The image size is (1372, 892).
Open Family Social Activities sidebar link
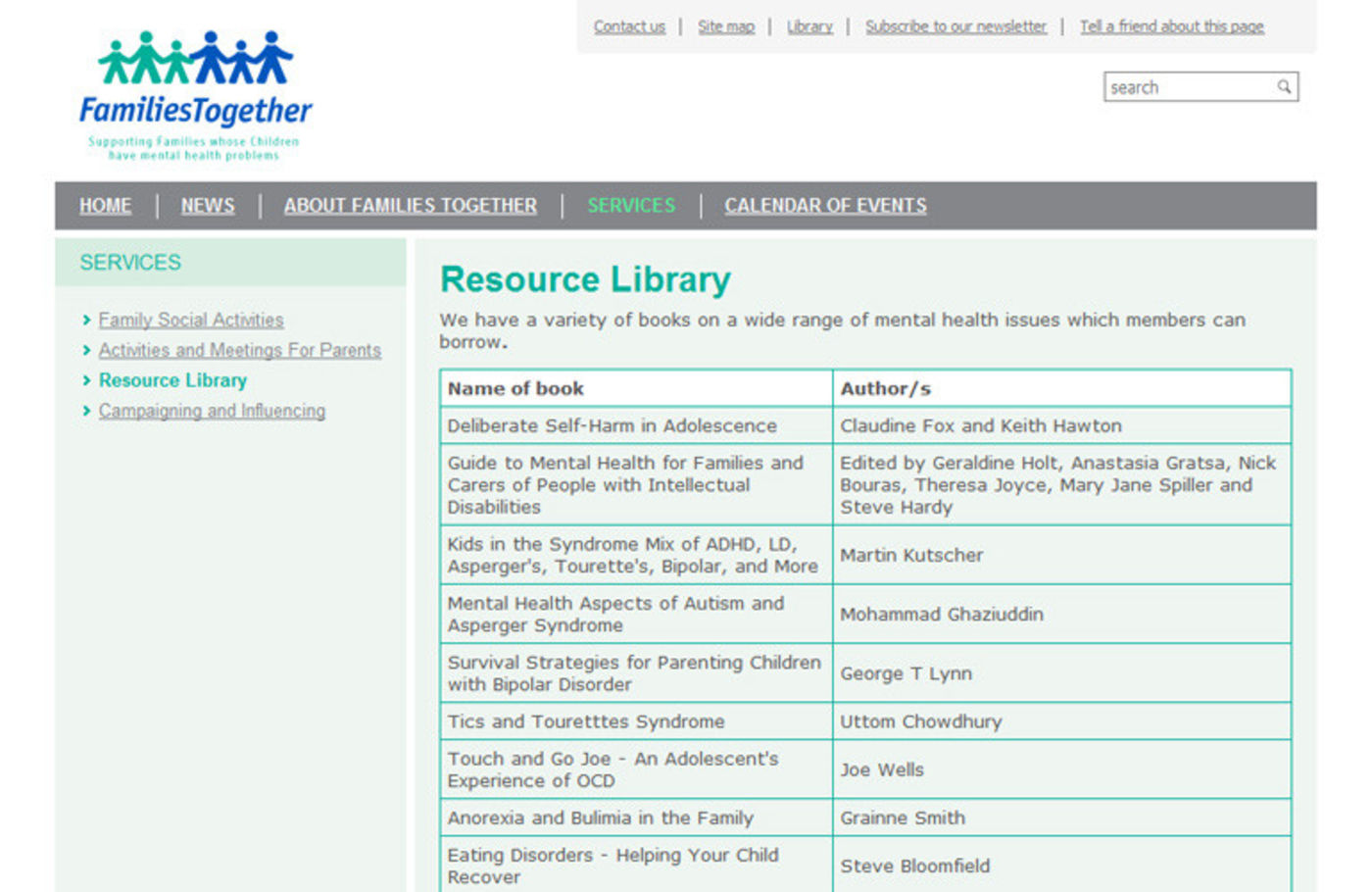191,321
